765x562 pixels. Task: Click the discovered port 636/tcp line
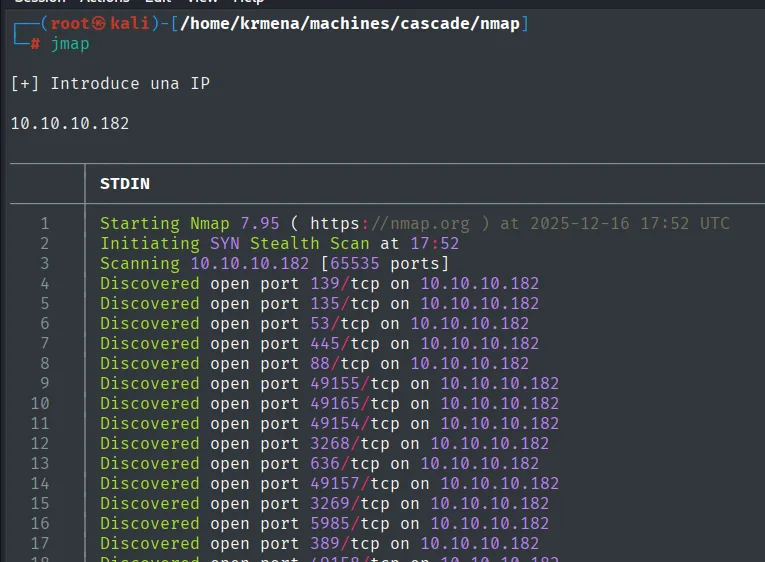click(x=320, y=463)
